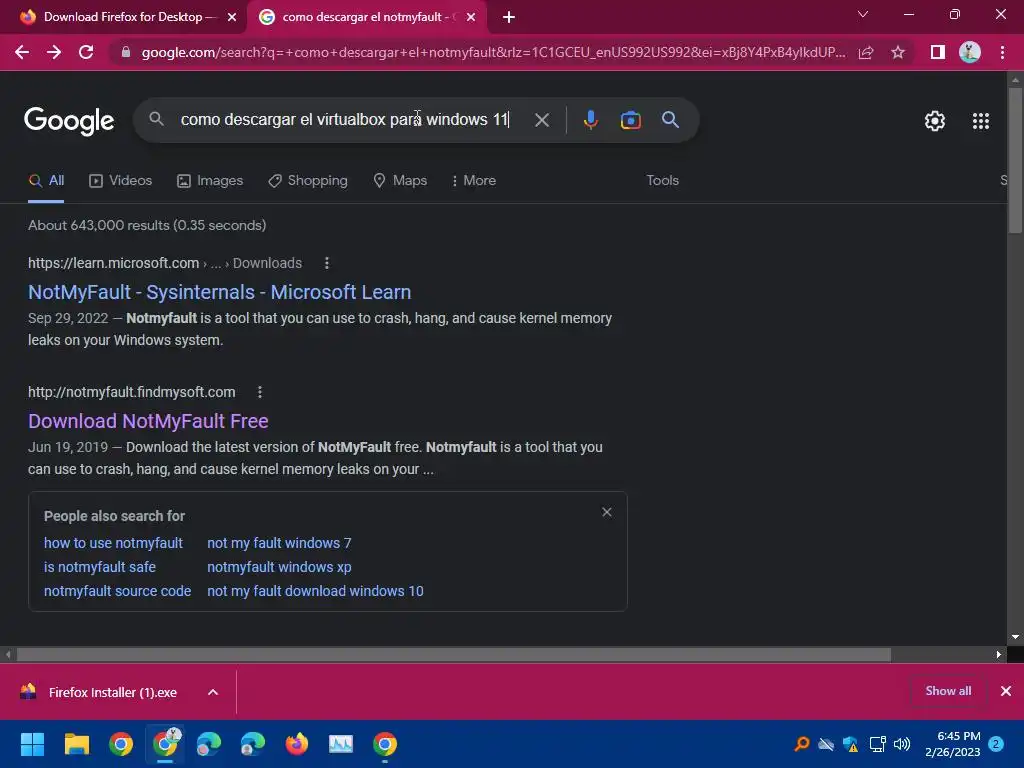Open options for learn.microsoft.com result
Screen dimensions: 1024x768
coord(327,263)
